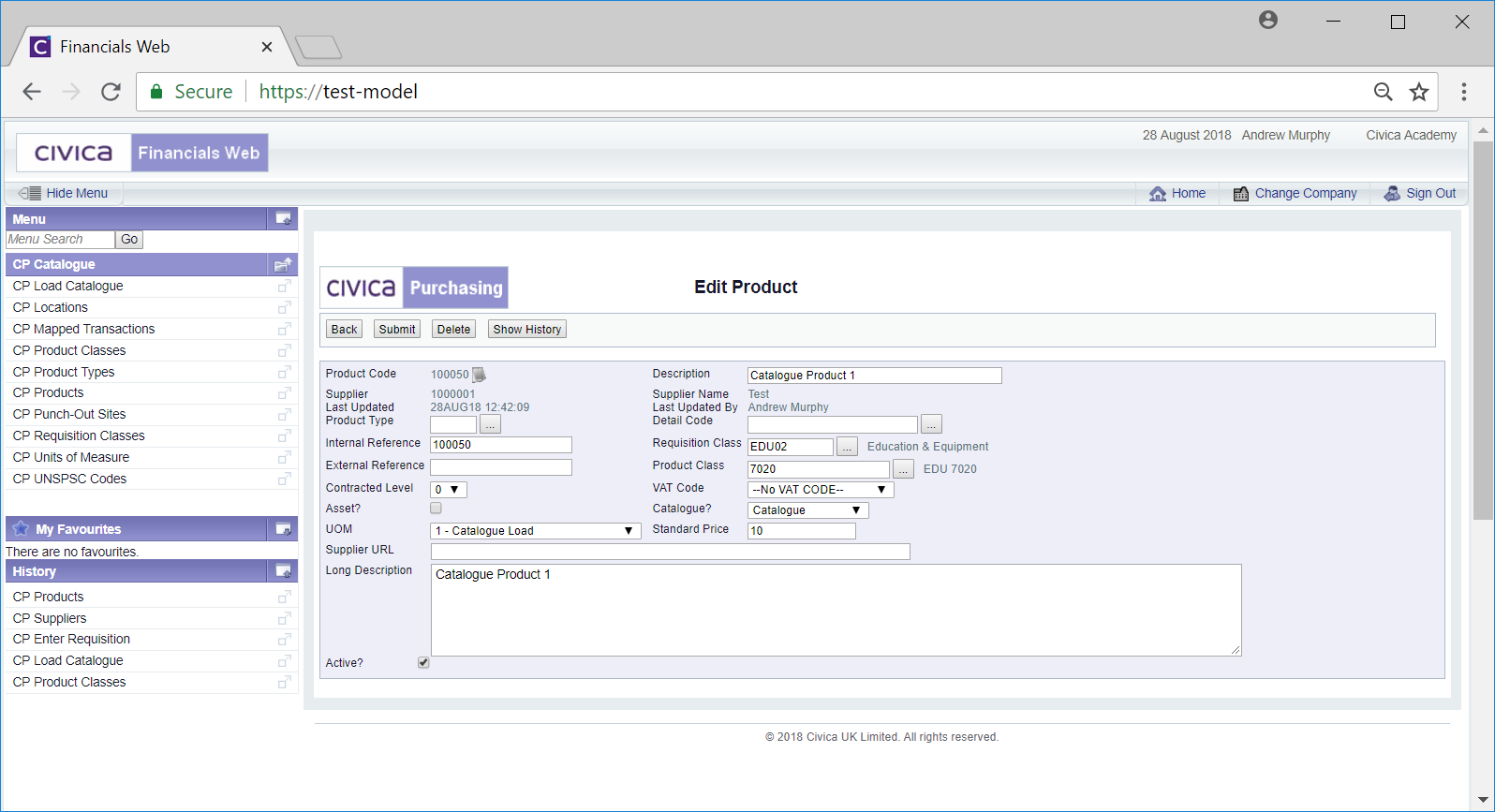Open new-window icon beside CP Load Catalogue menu row
1495x812 pixels.
point(285,286)
